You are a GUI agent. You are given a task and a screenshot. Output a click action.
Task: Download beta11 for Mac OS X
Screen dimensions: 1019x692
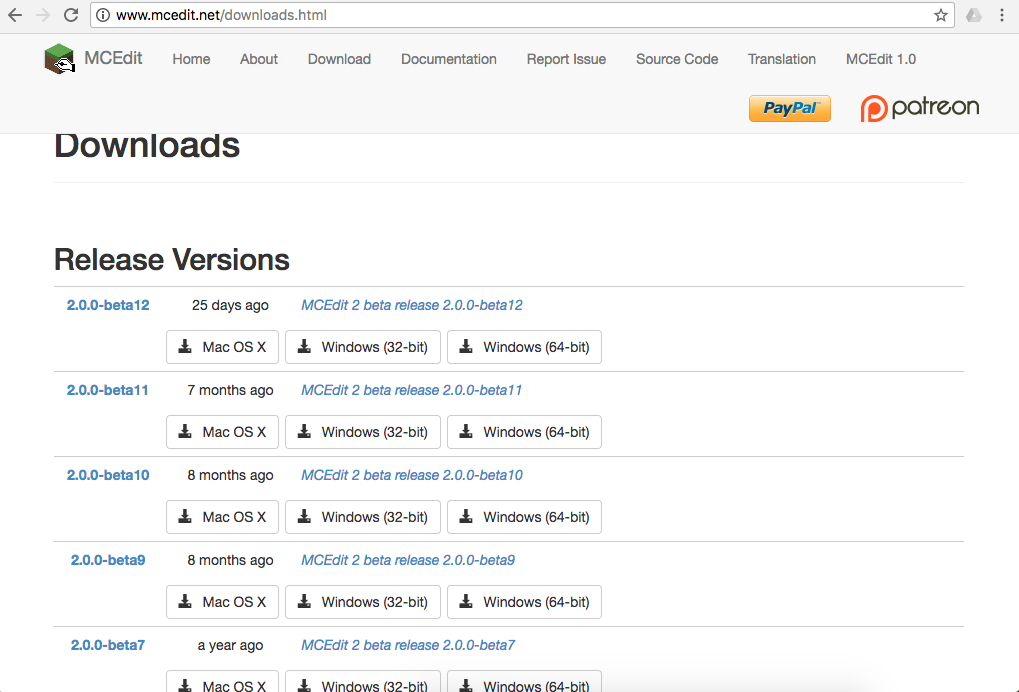coord(222,432)
